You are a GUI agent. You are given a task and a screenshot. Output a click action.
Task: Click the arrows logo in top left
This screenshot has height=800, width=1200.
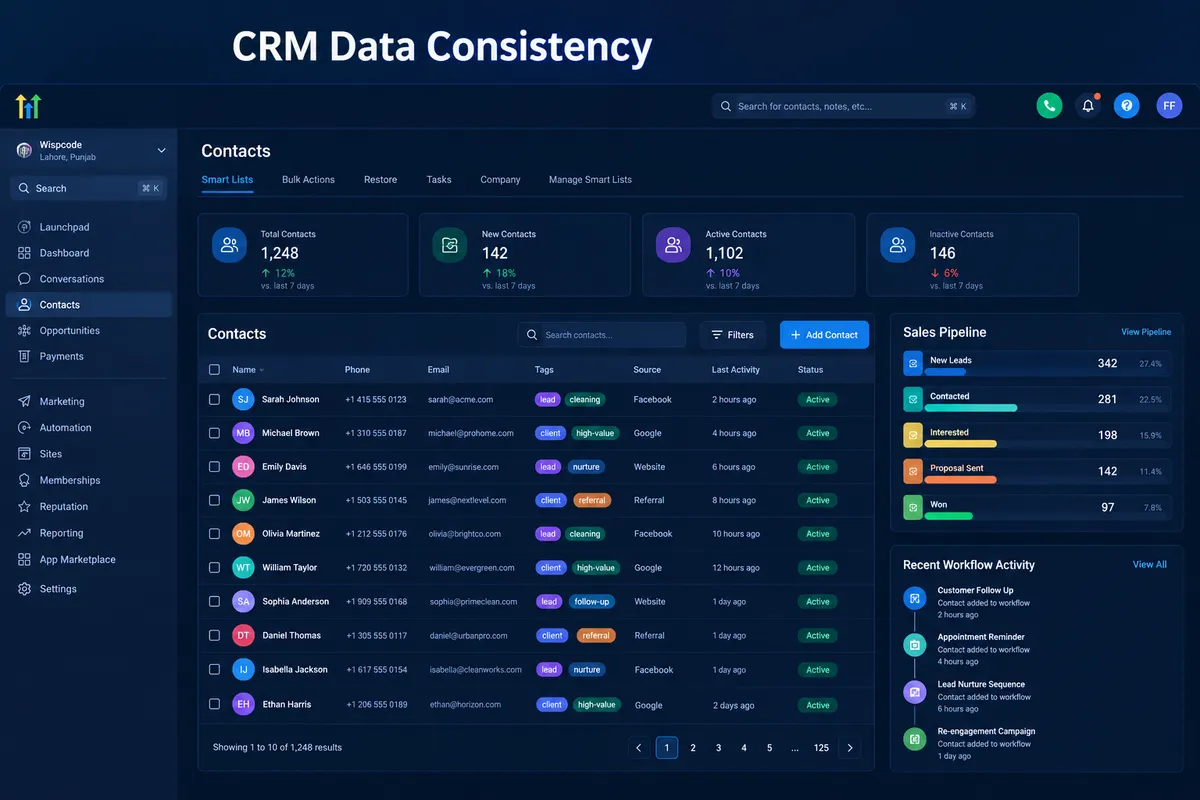click(x=28, y=106)
